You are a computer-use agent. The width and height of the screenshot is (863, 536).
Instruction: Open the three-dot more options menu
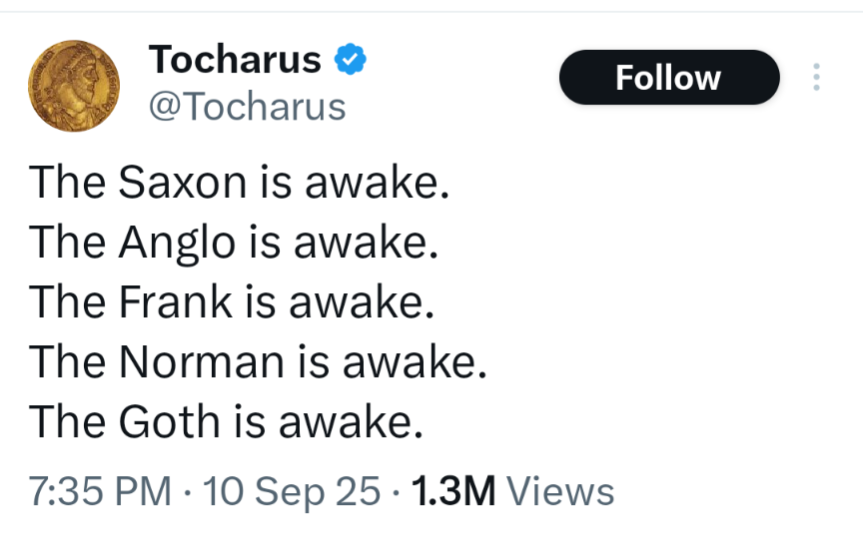(816, 77)
